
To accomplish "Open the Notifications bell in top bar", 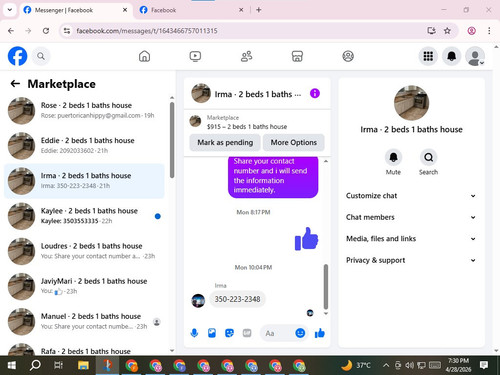I will point(452,56).
